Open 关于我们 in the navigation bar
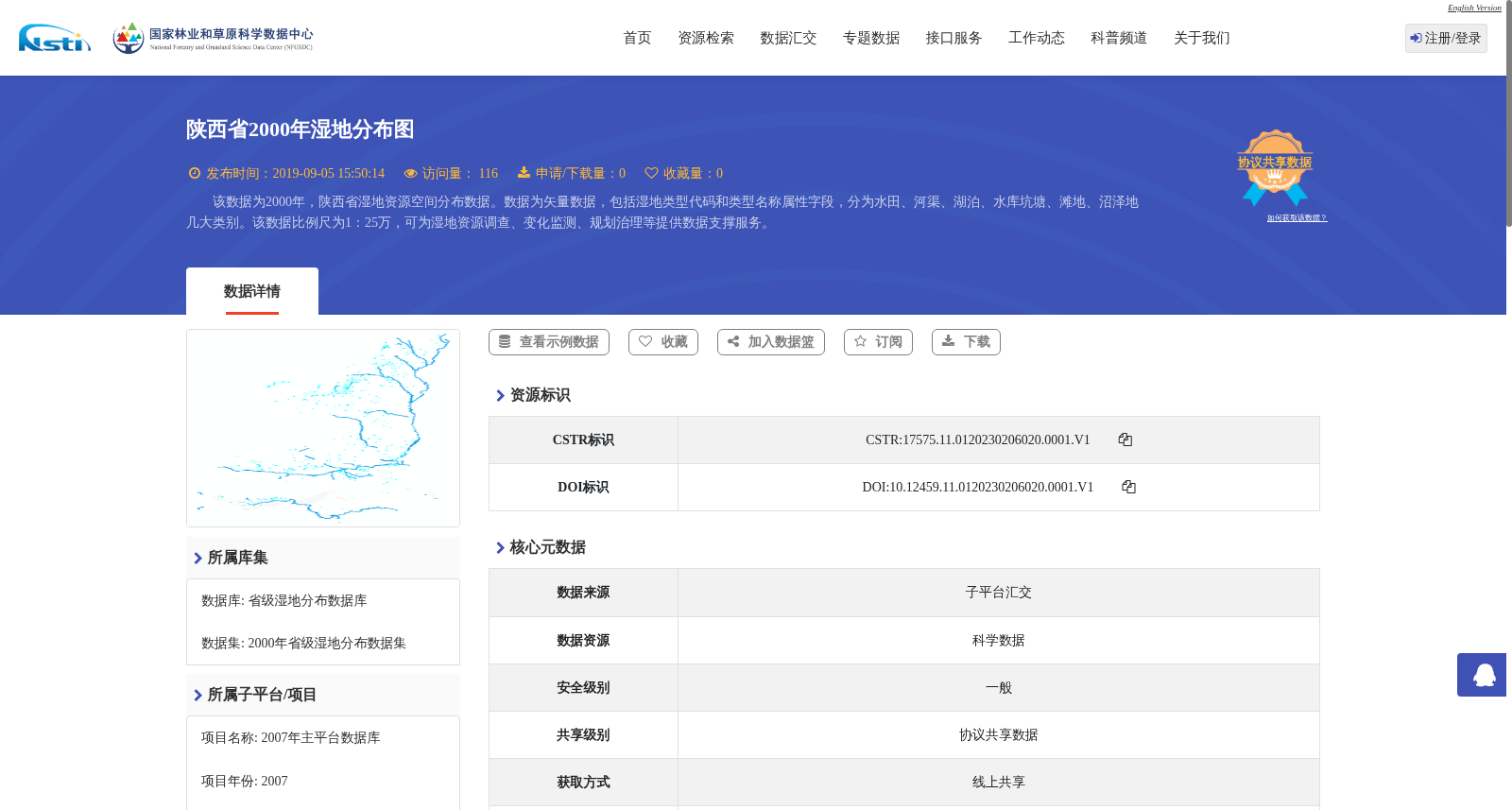This screenshot has width=1512, height=810. 1202,38
